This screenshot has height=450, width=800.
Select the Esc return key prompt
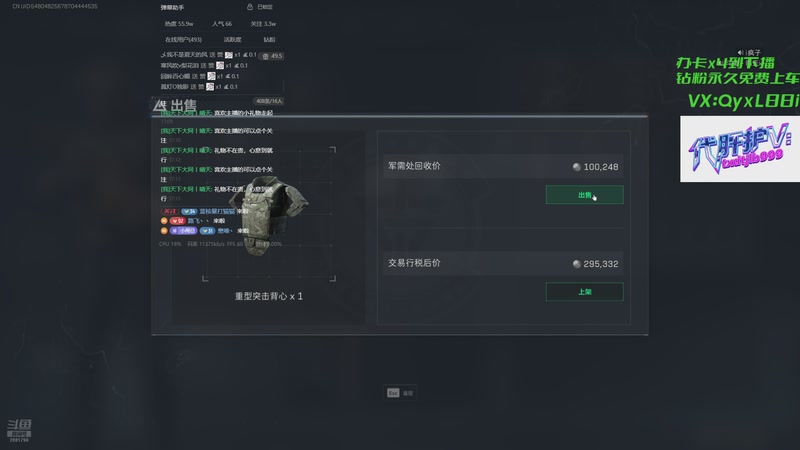click(400, 393)
